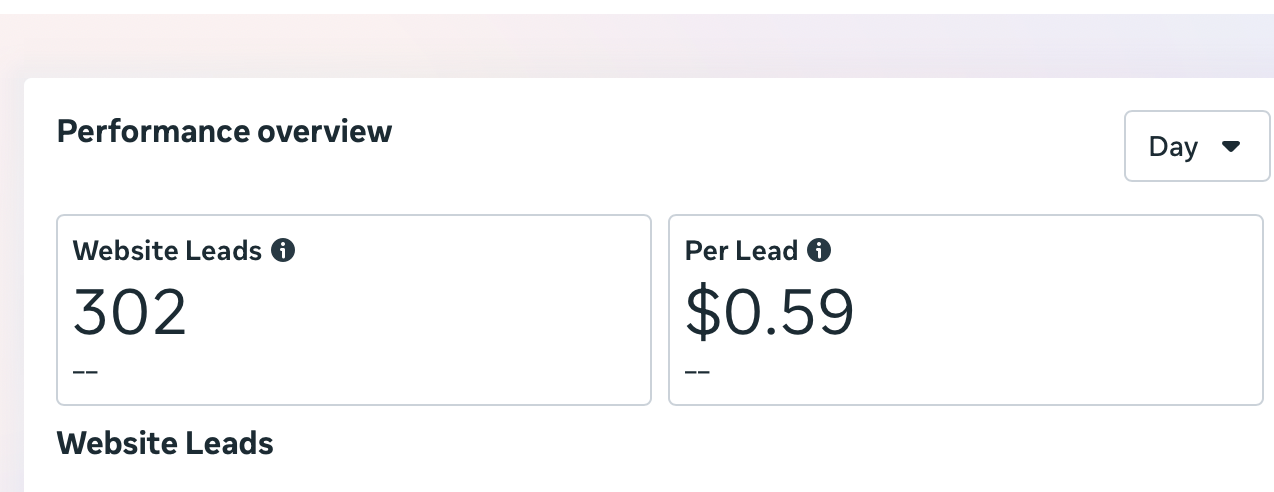Click the Per Lead label inside card

pos(741,250)
